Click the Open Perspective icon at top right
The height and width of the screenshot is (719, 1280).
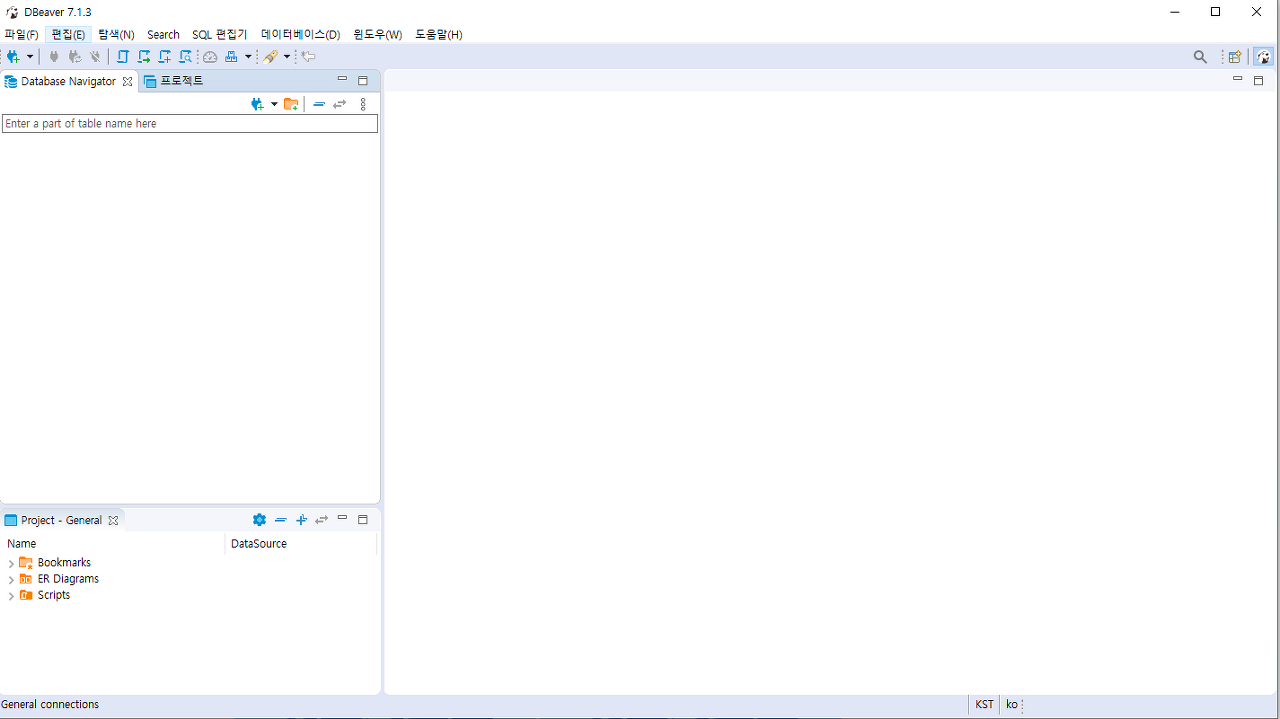[1235, 57]
